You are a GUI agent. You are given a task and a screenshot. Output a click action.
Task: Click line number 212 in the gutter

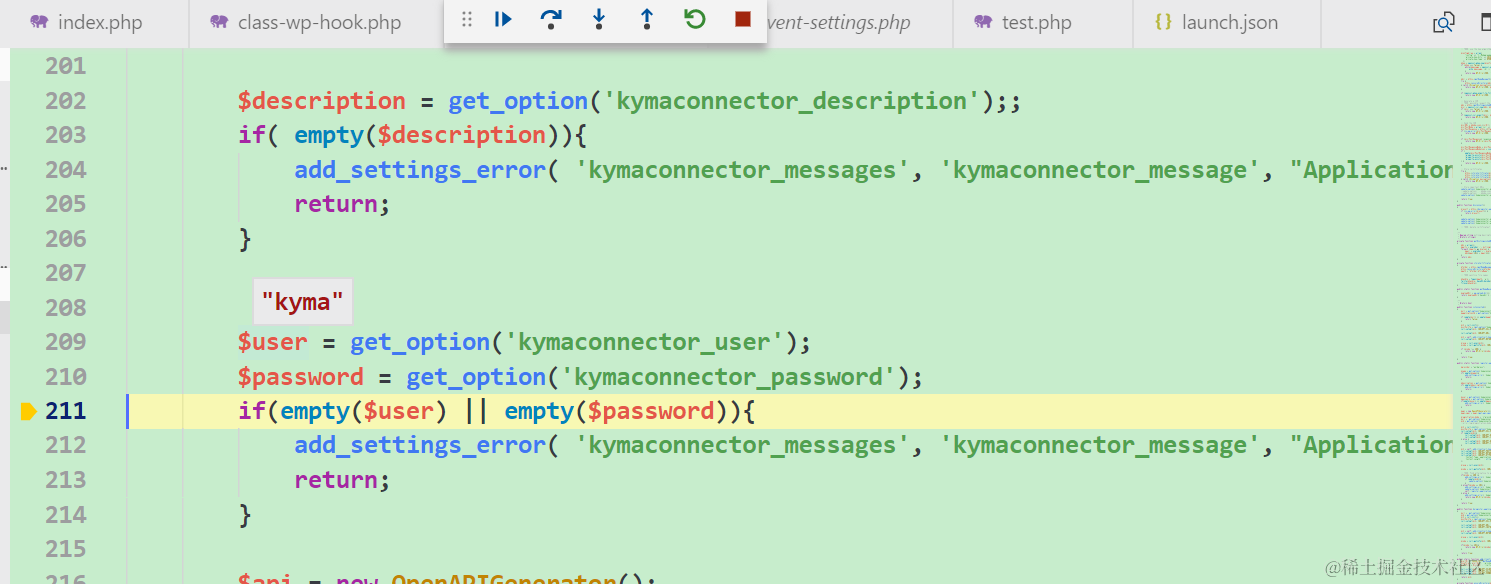[x=66, y=445]
